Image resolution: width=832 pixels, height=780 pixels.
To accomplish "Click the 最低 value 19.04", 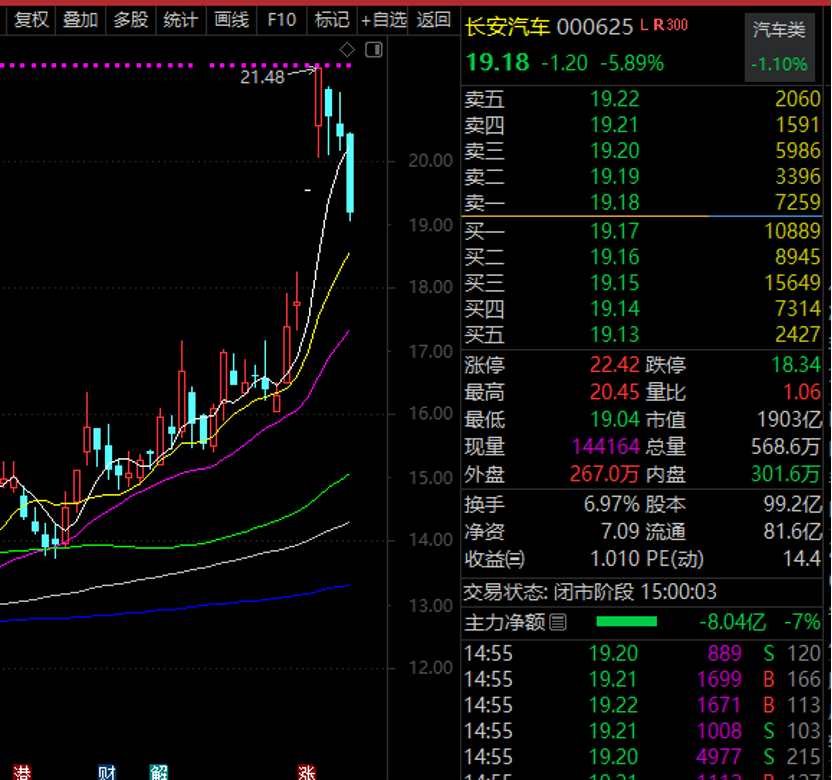I will coord(615,420).
